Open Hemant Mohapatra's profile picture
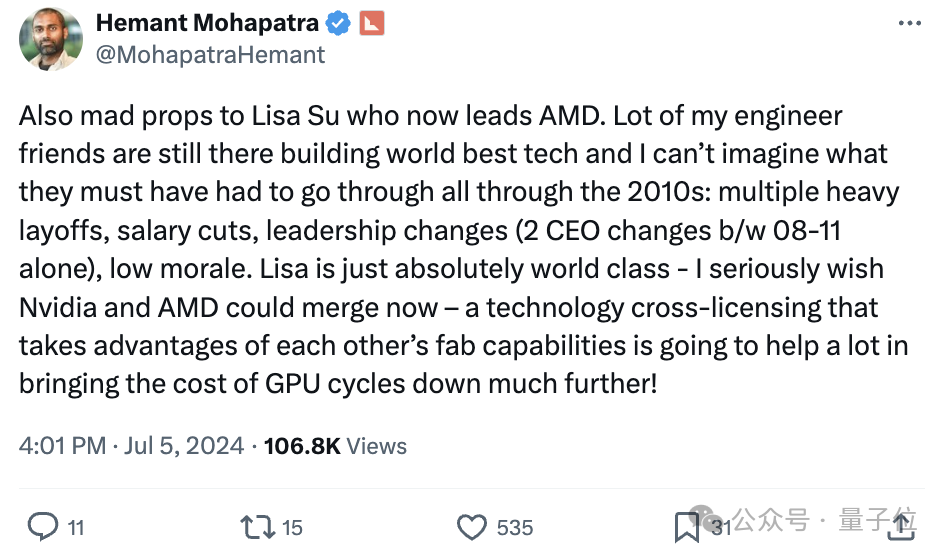This screenshot has height=558, width=948. 50,39
